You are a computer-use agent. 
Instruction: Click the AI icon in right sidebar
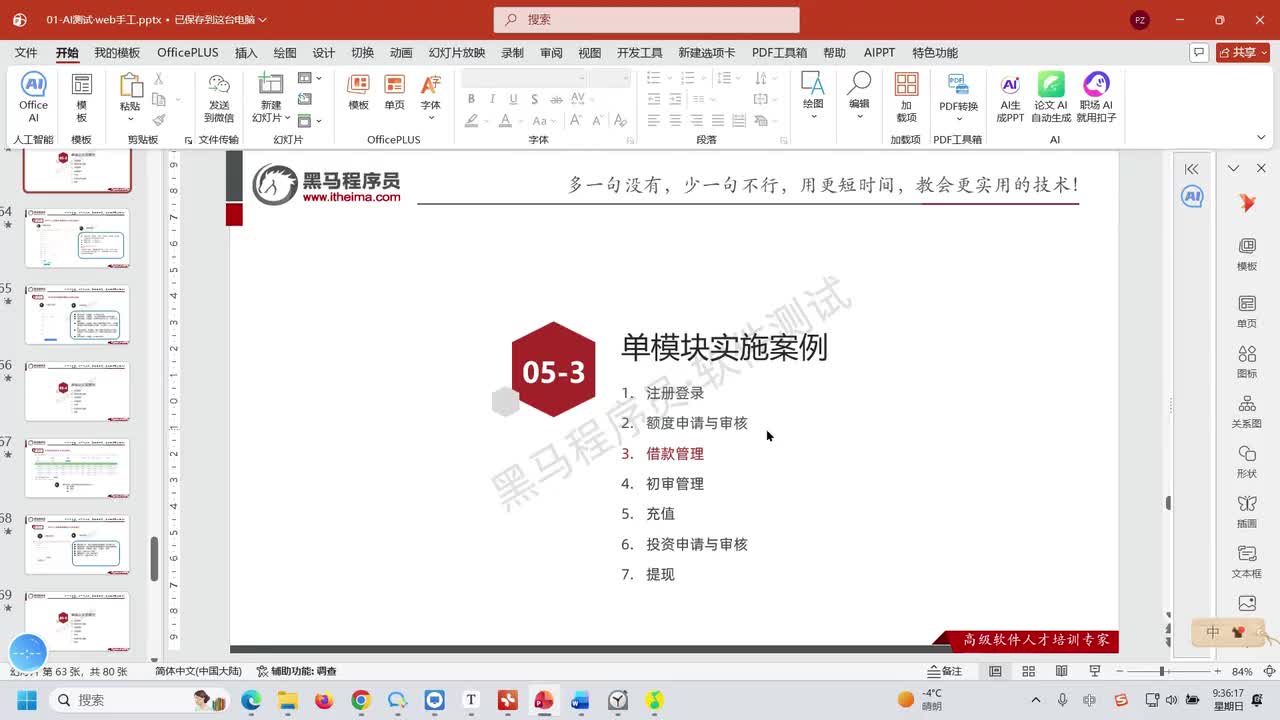point(1192,197)
